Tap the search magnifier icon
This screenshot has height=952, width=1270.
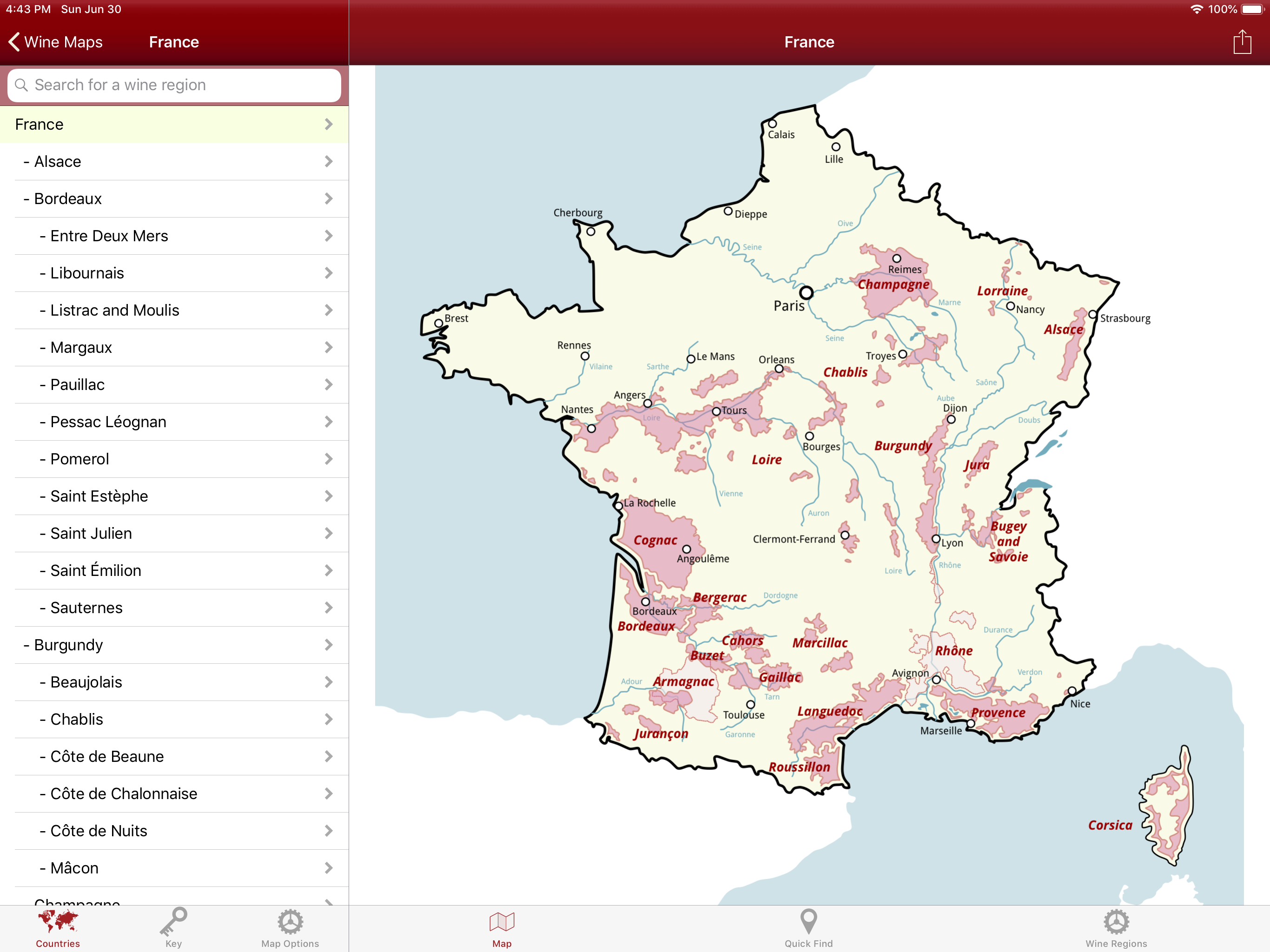(x=21, y=85)
